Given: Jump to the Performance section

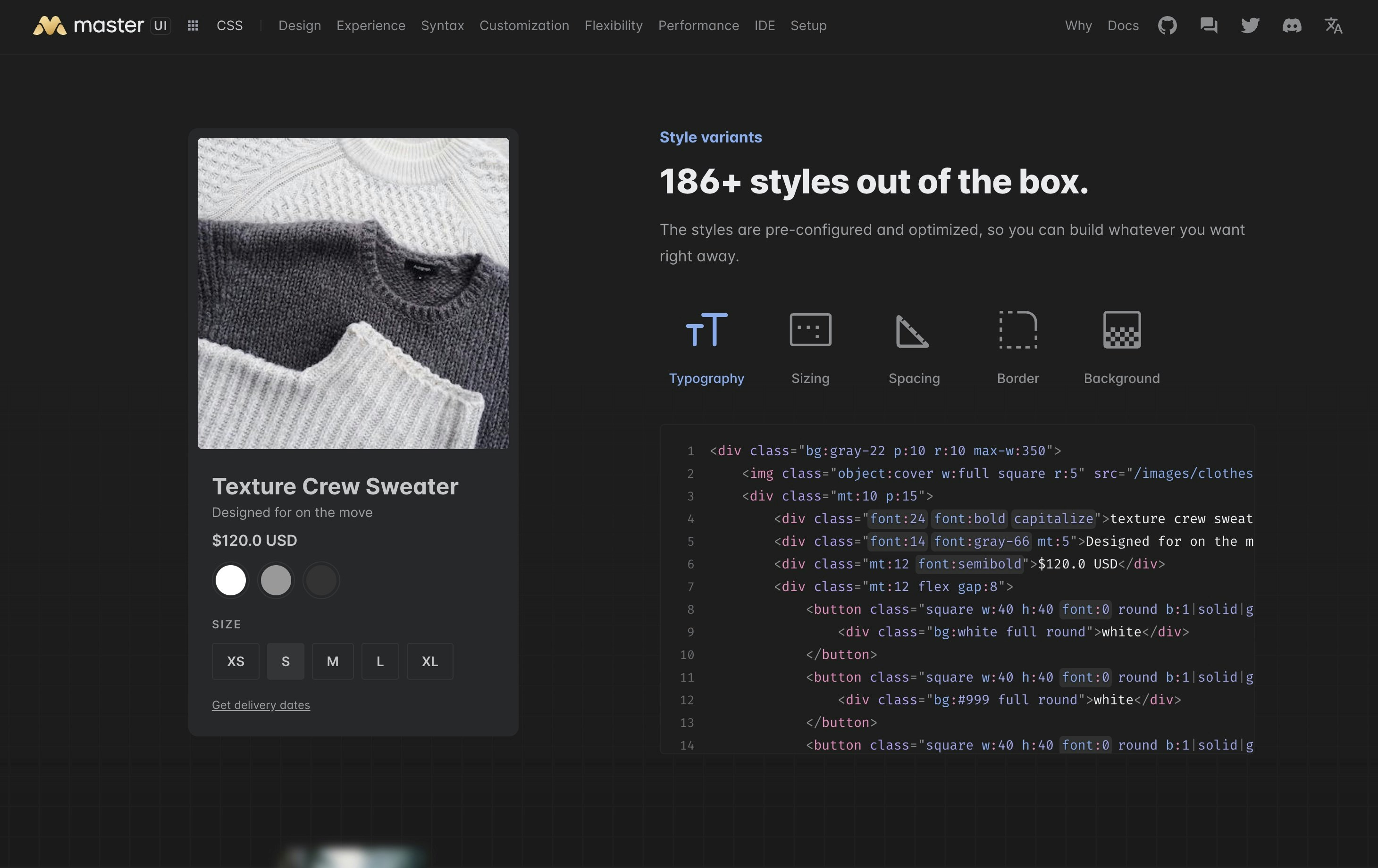Looking at the screenshot, I should click(698, 26).
